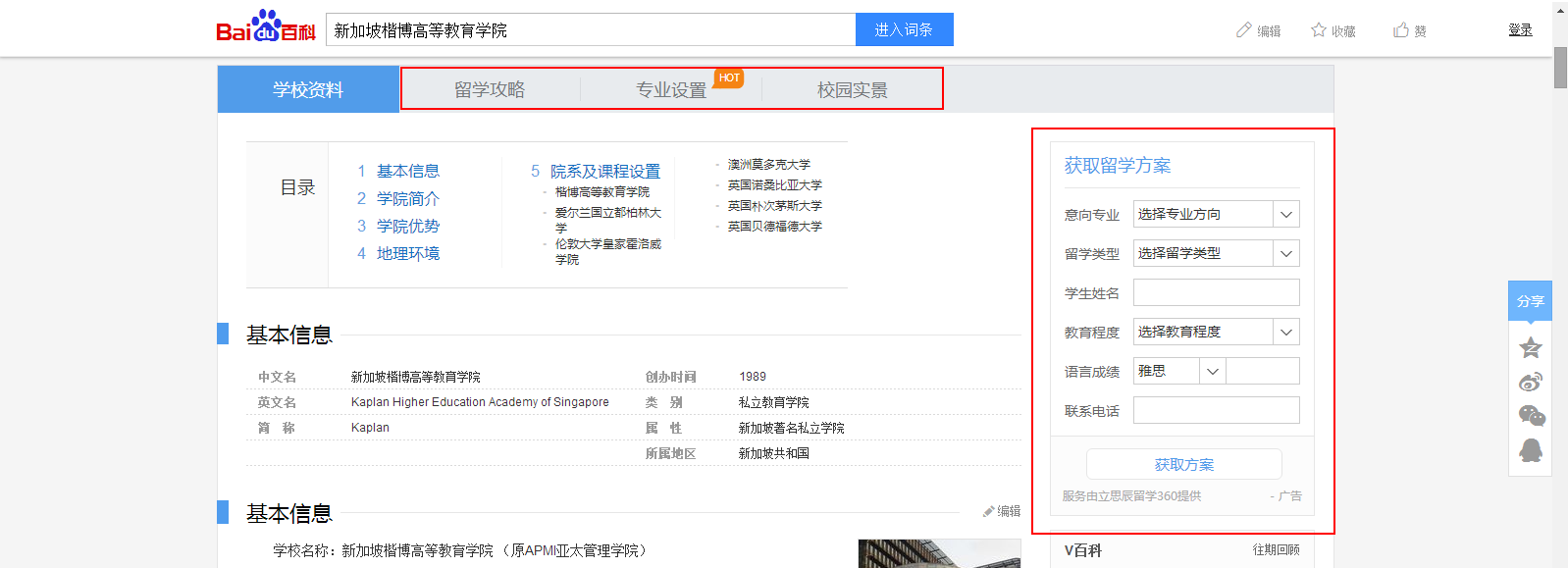Switch to the 专业设置 tab
This screenshot has width=1568, height=568.
(x=671, y=89)
